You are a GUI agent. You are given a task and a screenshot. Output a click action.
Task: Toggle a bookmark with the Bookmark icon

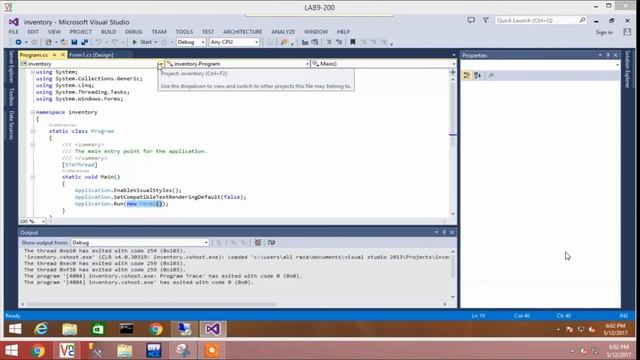353,42
